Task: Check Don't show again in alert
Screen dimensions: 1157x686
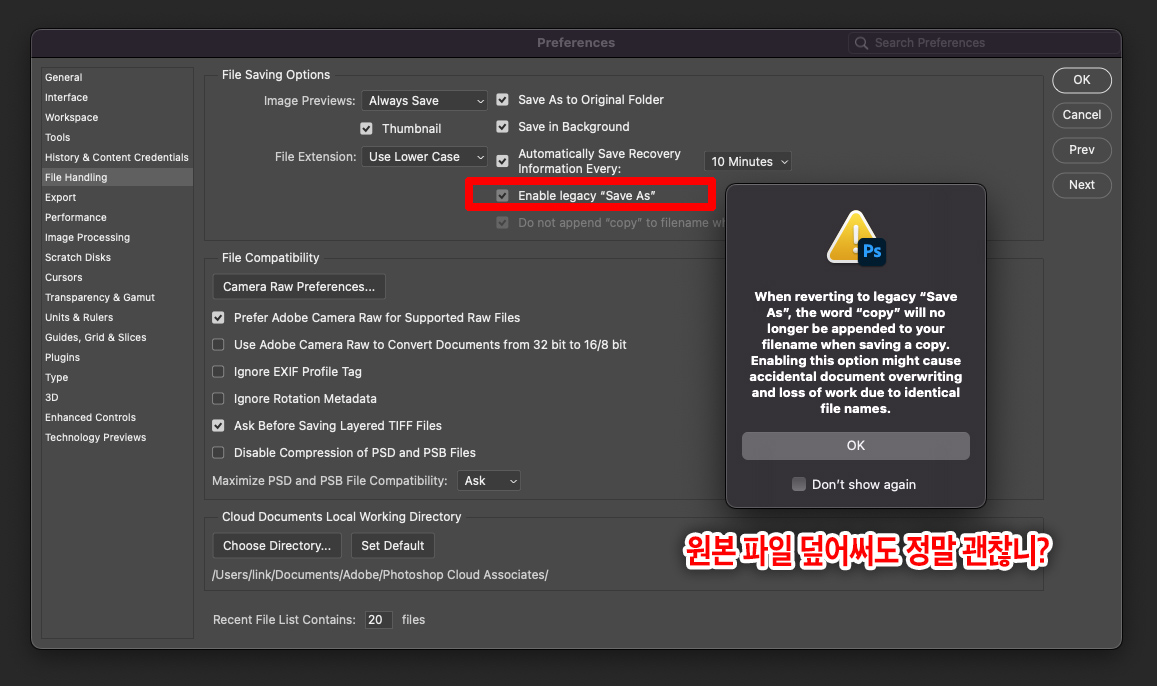Action: [798, 484]
